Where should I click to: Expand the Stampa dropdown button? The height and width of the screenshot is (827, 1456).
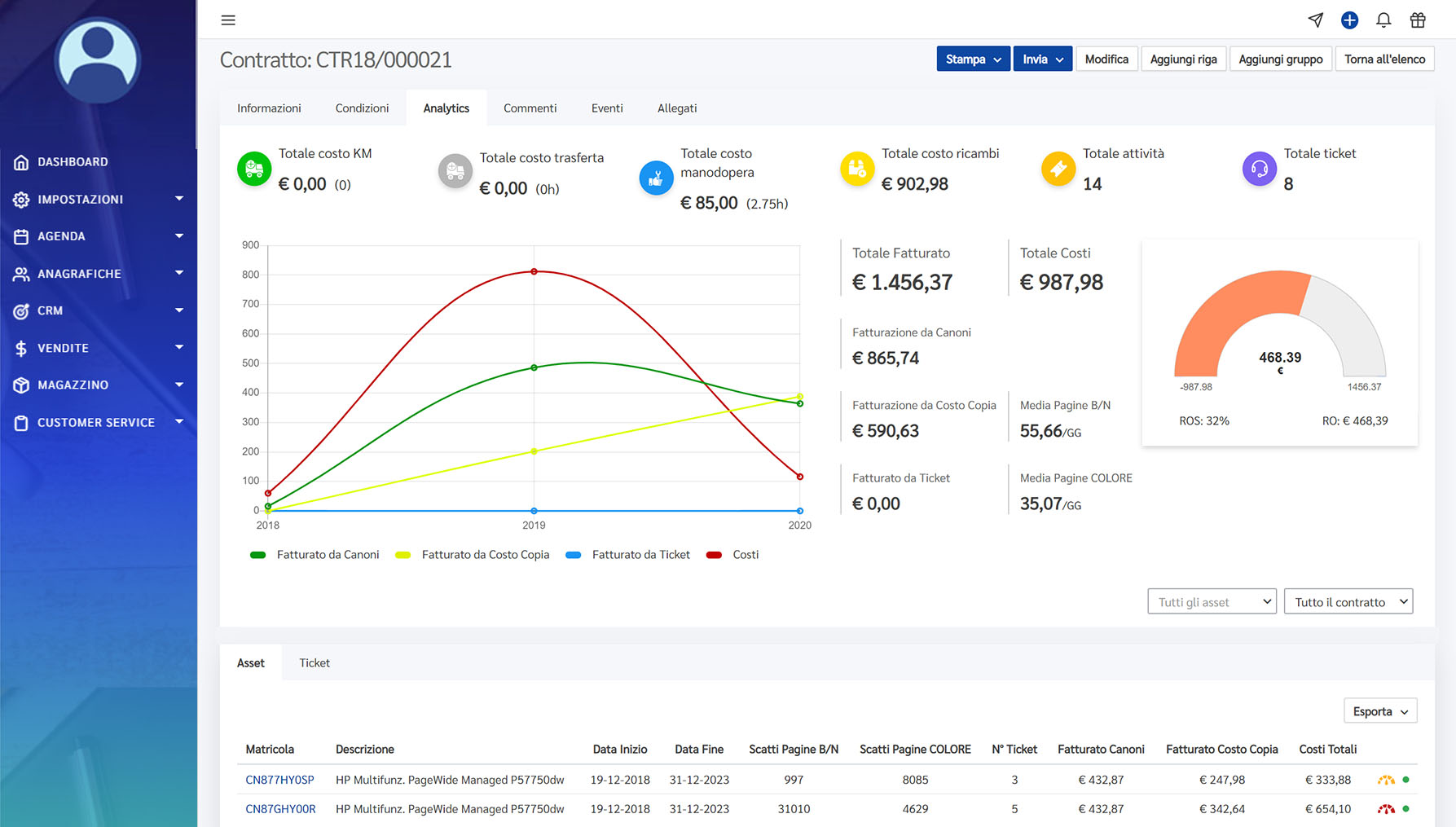973,59
